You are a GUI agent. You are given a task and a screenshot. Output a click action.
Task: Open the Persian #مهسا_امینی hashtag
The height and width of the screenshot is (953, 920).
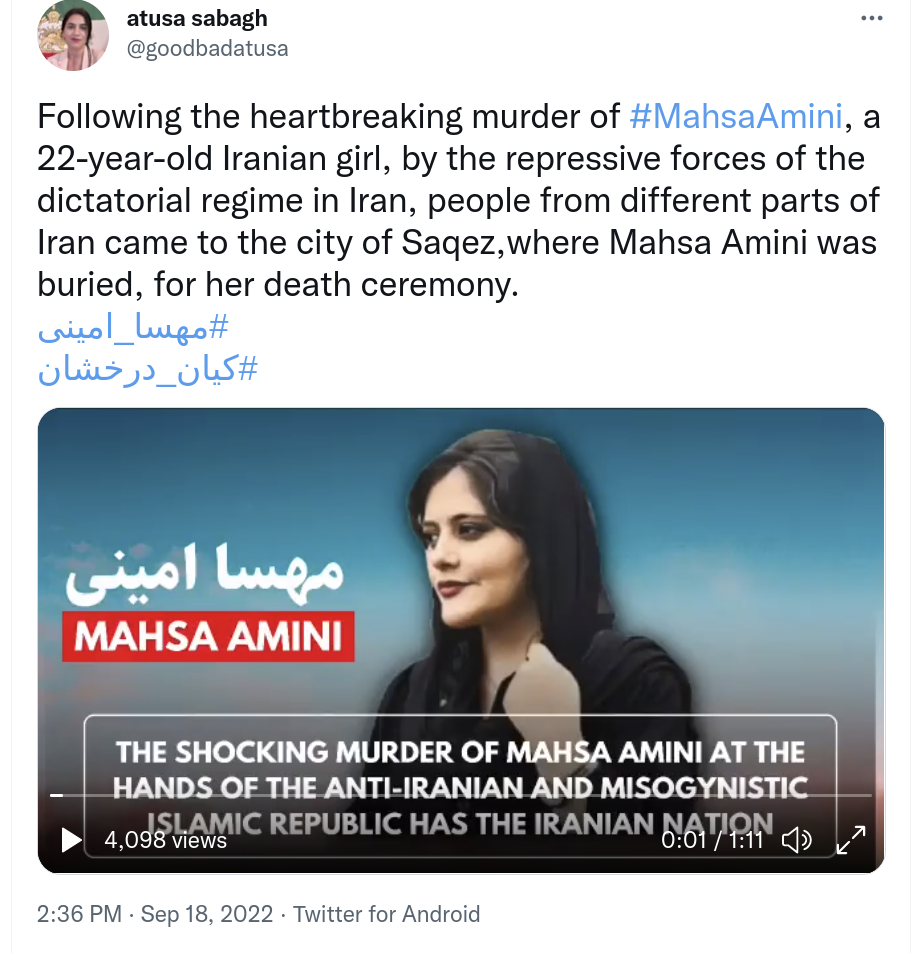pos(133,328)
